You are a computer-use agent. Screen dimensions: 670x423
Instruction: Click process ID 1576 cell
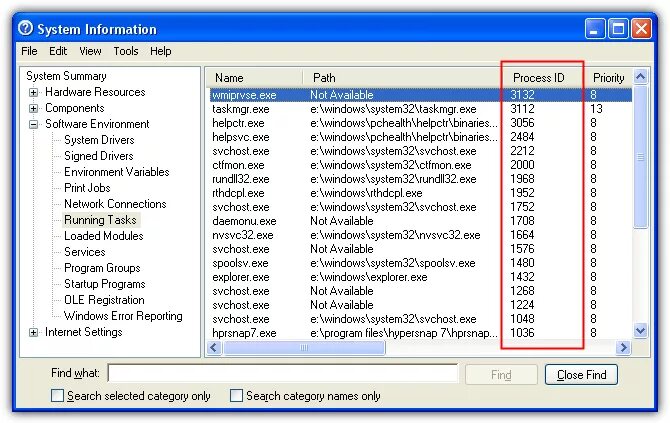click(522, 249)
